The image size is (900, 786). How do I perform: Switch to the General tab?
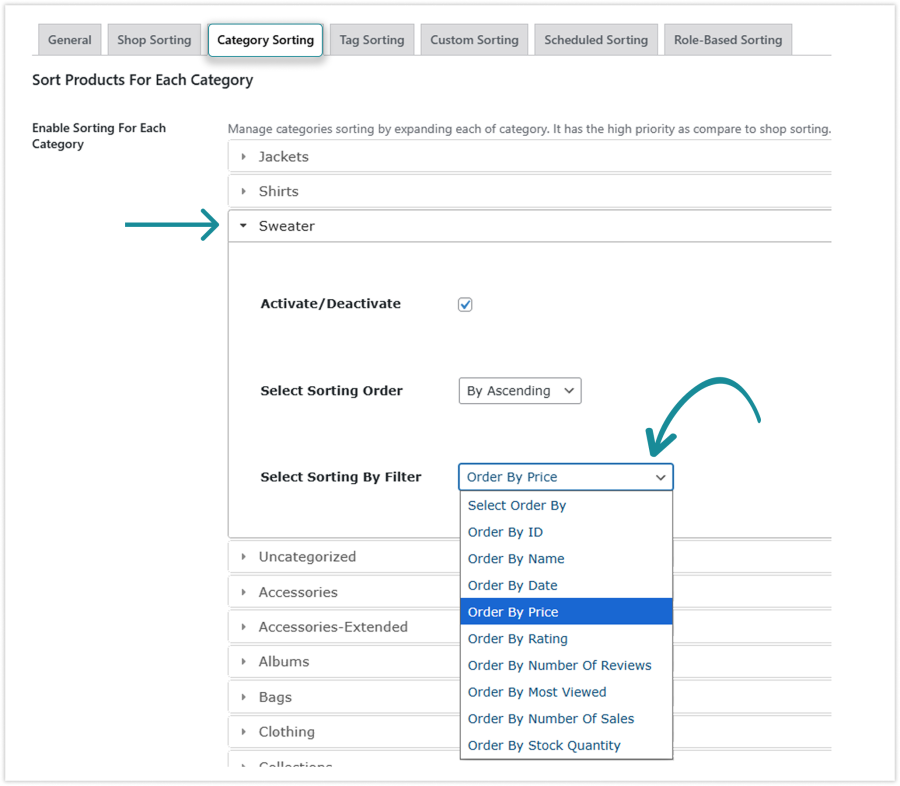pyautogui.click(x=69, y=40)
